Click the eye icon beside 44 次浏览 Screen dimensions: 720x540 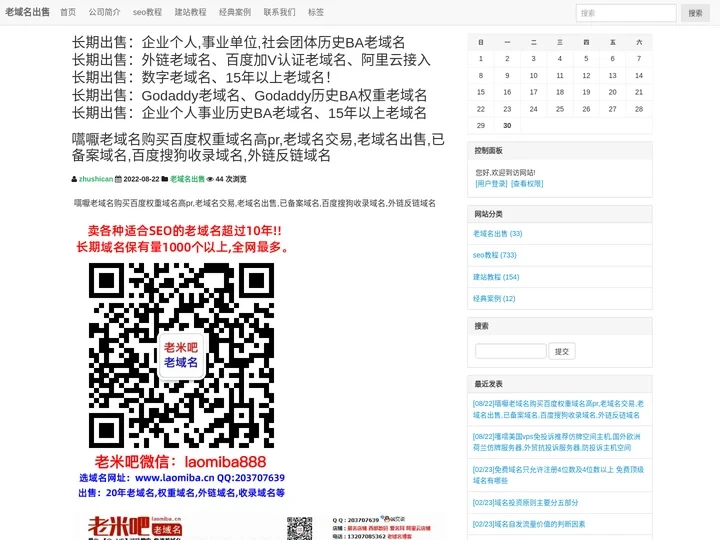pos(210,179)
